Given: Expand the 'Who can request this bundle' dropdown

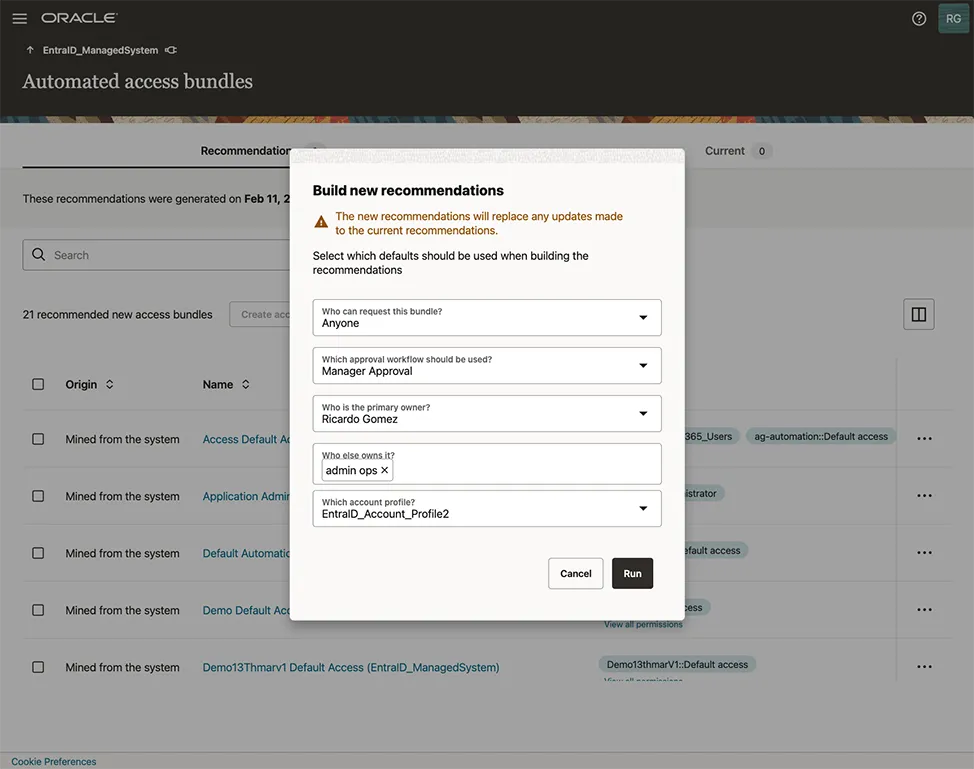Looking at the screenshot, I should [643, 318].
